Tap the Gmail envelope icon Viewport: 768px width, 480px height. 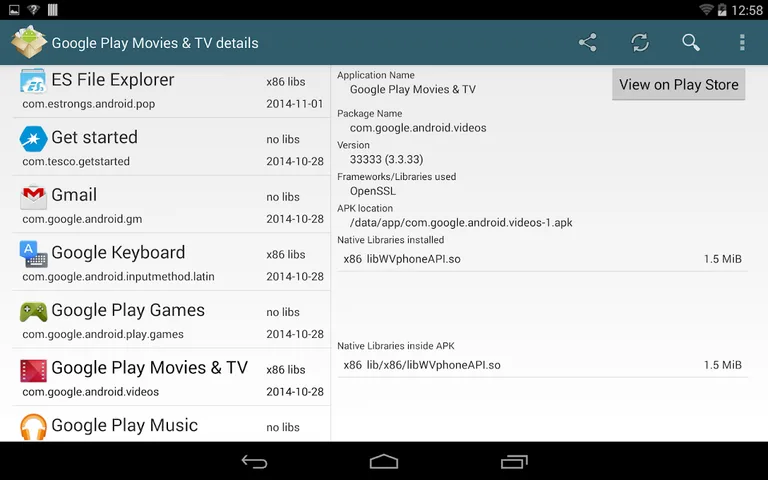pyautogui.click(x=33, y=196)
